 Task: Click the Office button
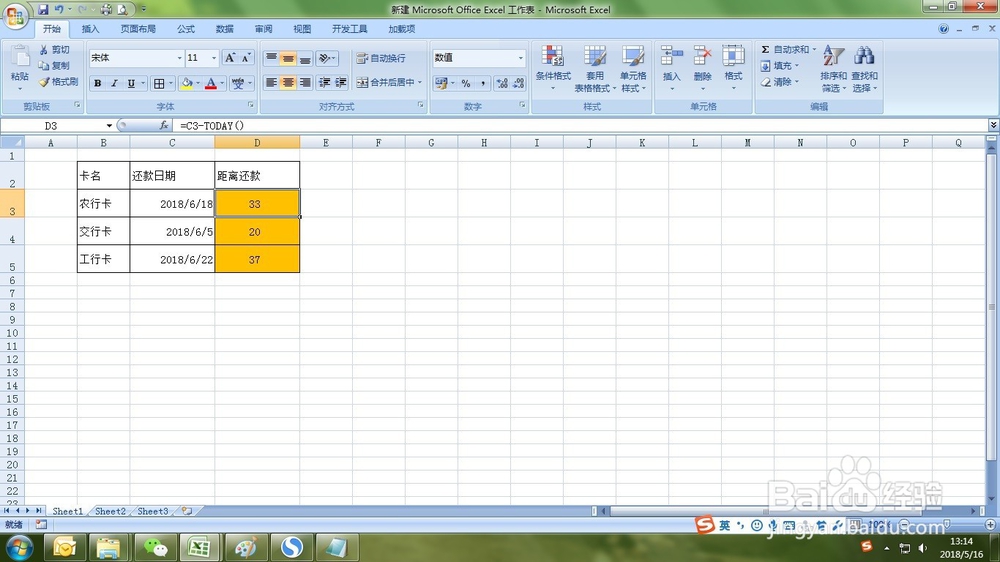coord(15,15)
